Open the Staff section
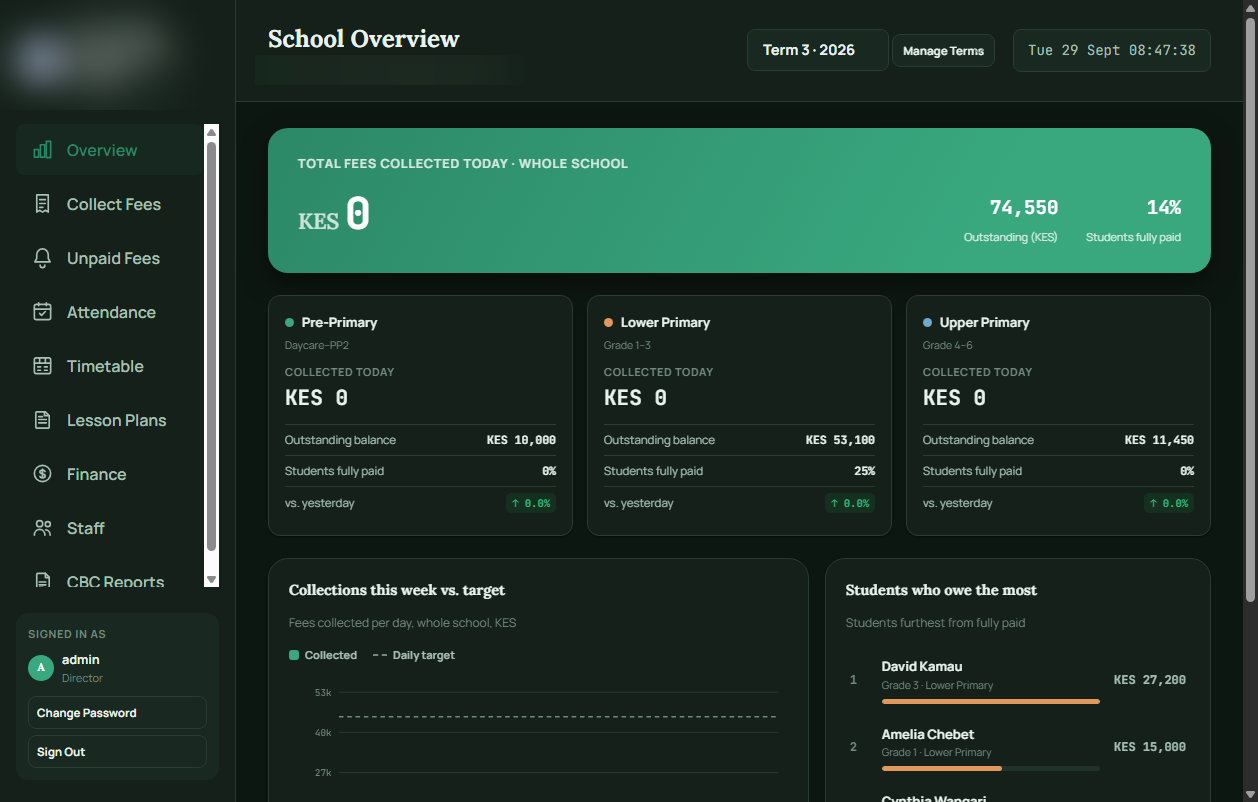Image resolution: width=1258 pixels, height=802 pixels. click(x=109, y=528)
